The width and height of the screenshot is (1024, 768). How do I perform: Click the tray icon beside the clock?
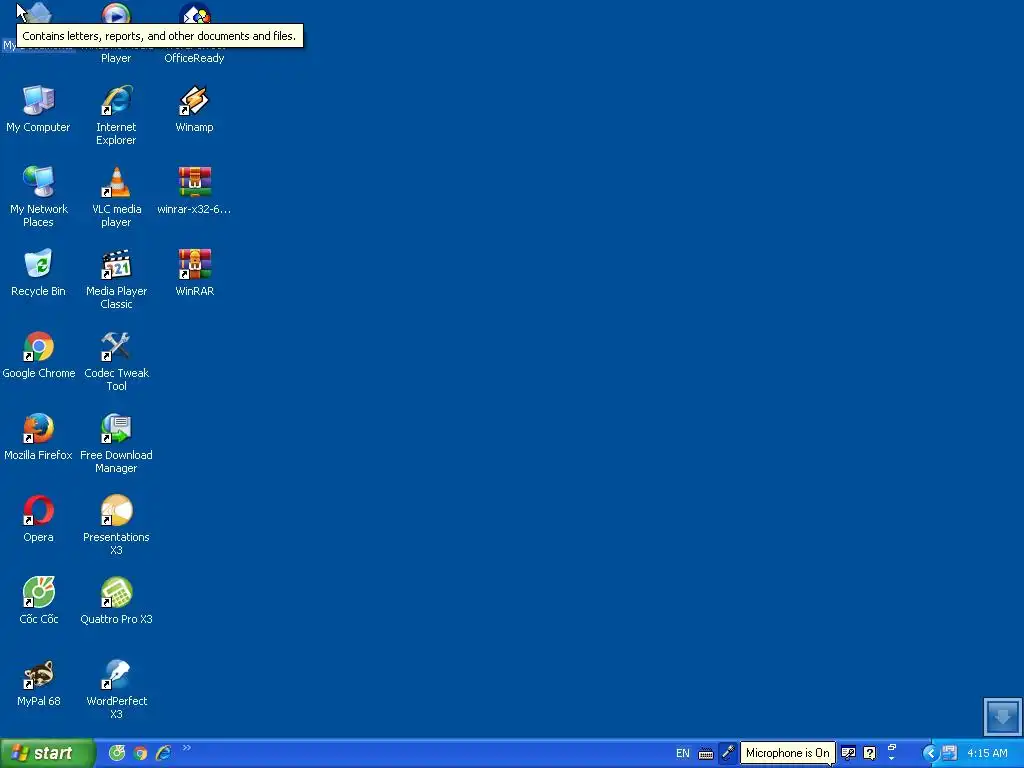(x=949, y=753)
